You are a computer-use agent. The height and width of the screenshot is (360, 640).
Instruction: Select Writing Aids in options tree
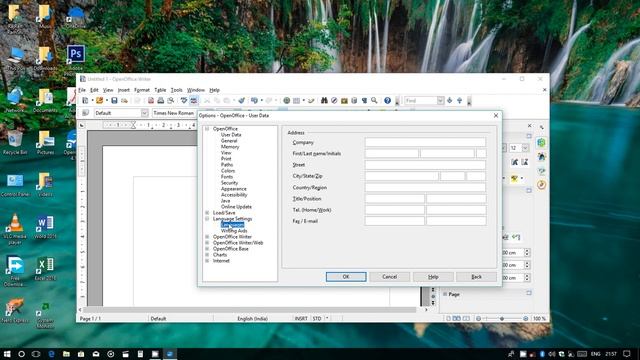[x=234, y=231]
